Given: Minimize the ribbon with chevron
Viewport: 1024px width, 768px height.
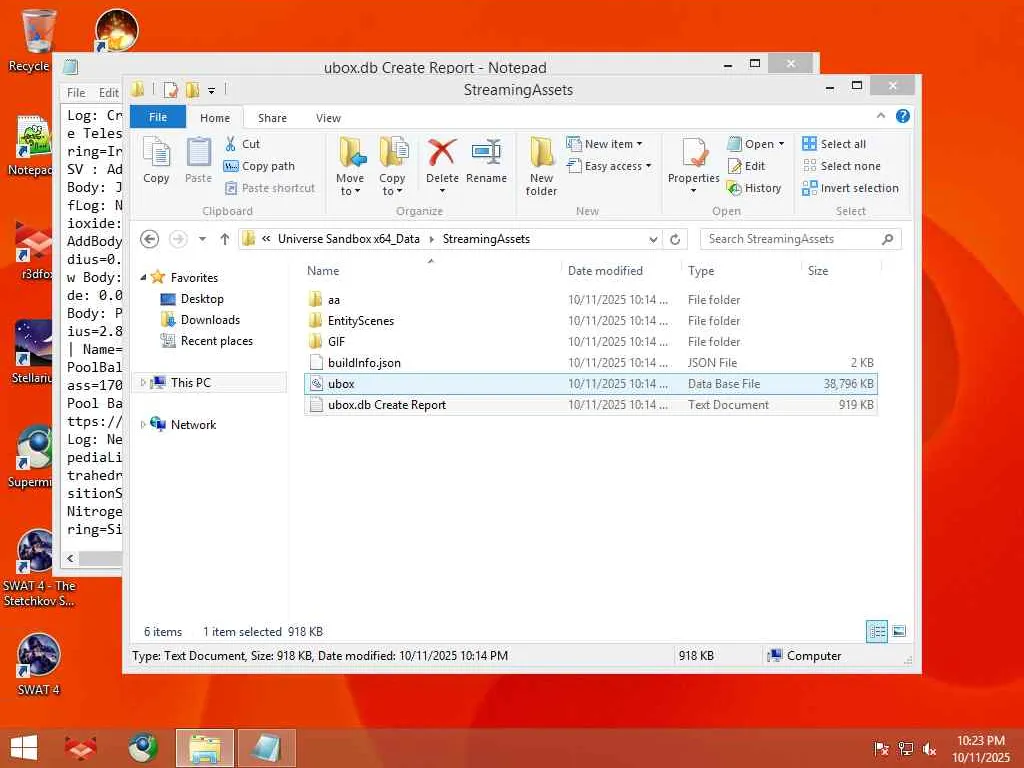Looking at the screenshot, I should click(880, 116).
